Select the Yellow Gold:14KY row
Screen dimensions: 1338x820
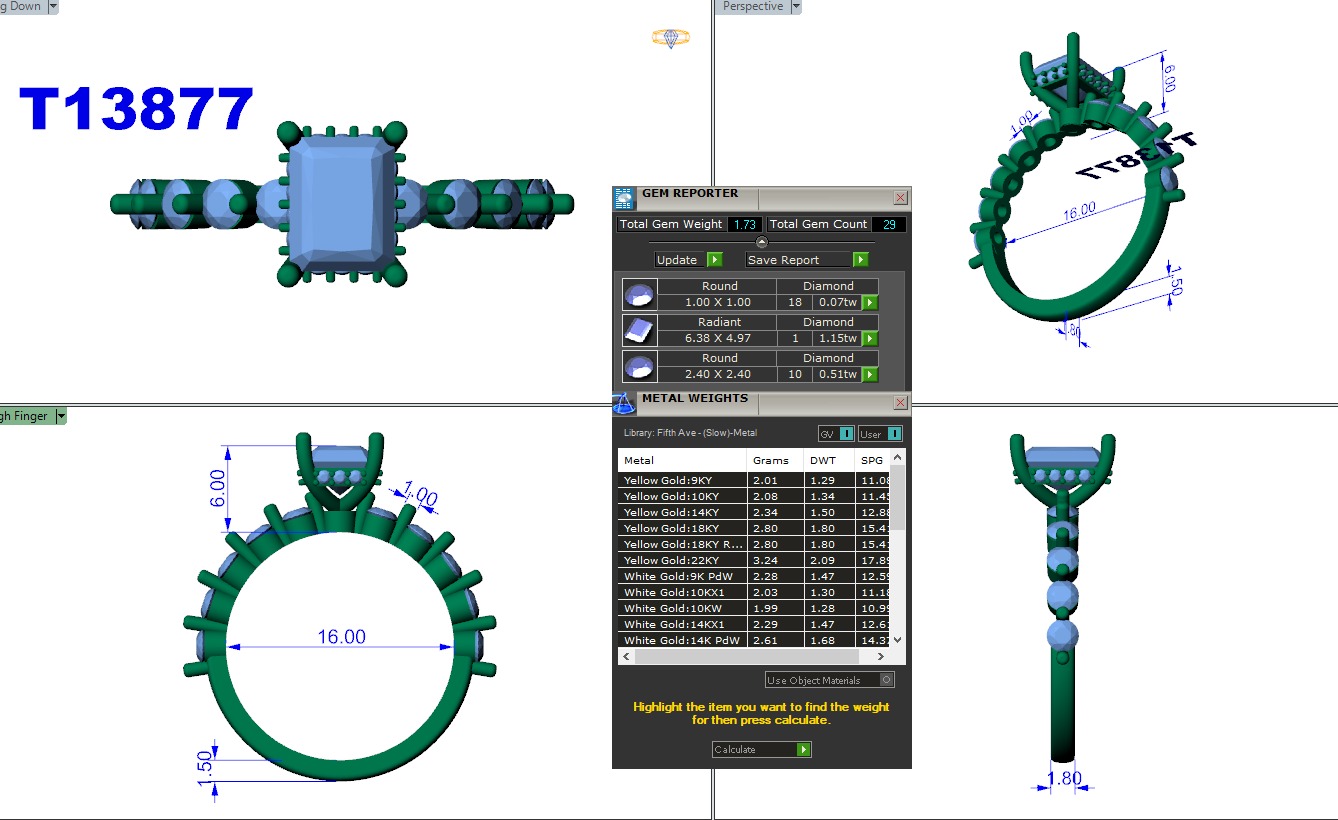[x=682, y=512]
